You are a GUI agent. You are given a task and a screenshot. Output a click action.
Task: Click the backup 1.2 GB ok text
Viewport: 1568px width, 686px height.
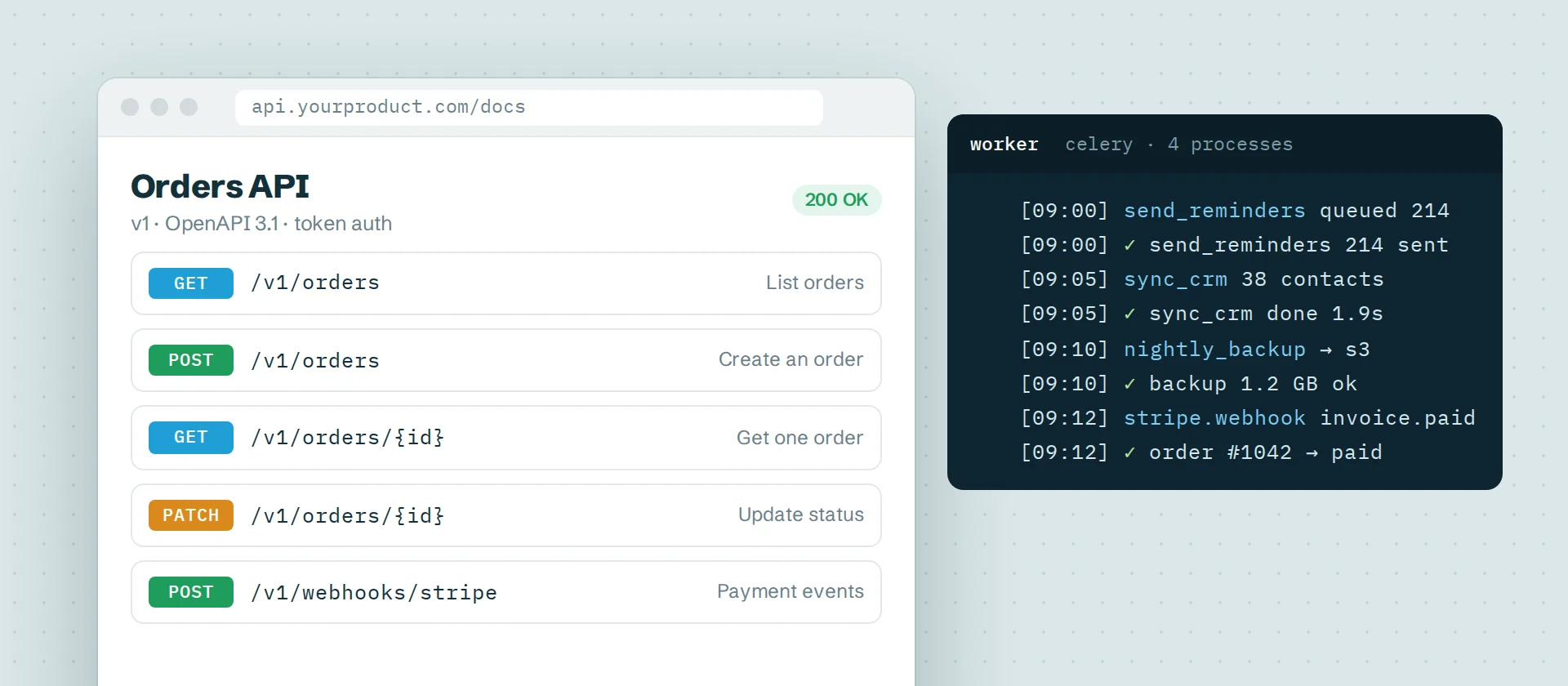pyautogui.click(x=1253, y=384)
